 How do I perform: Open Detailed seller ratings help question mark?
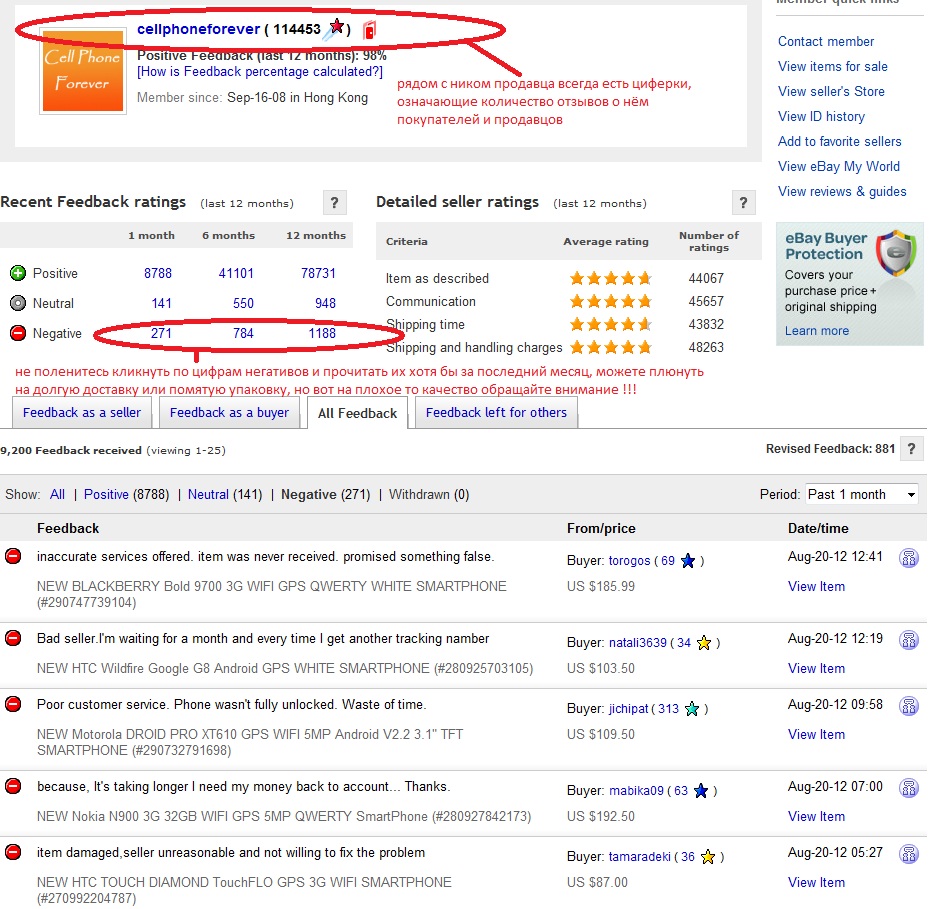tap(743, 203)
